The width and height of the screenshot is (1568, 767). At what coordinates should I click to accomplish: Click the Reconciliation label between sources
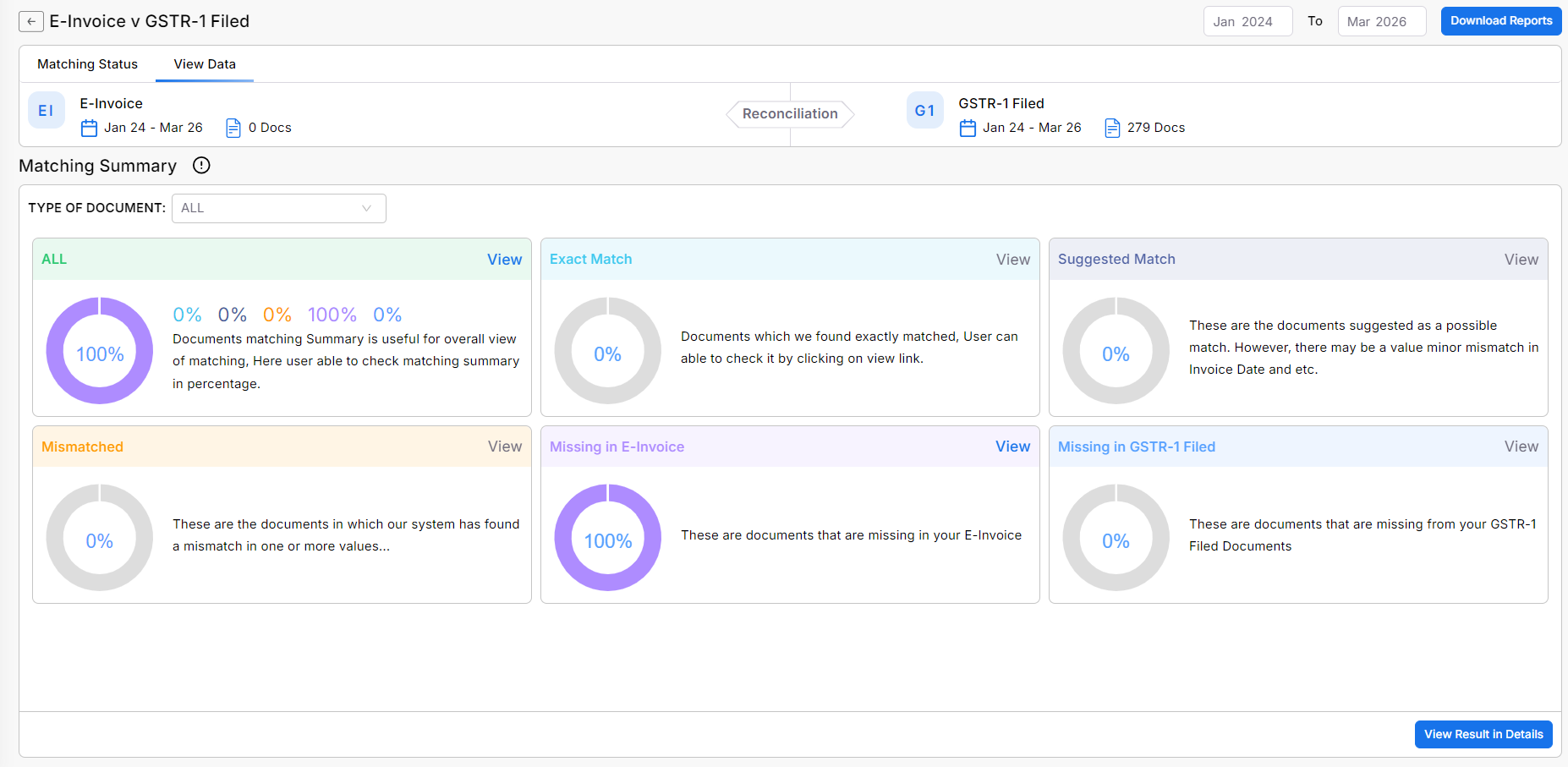(790, 114)
